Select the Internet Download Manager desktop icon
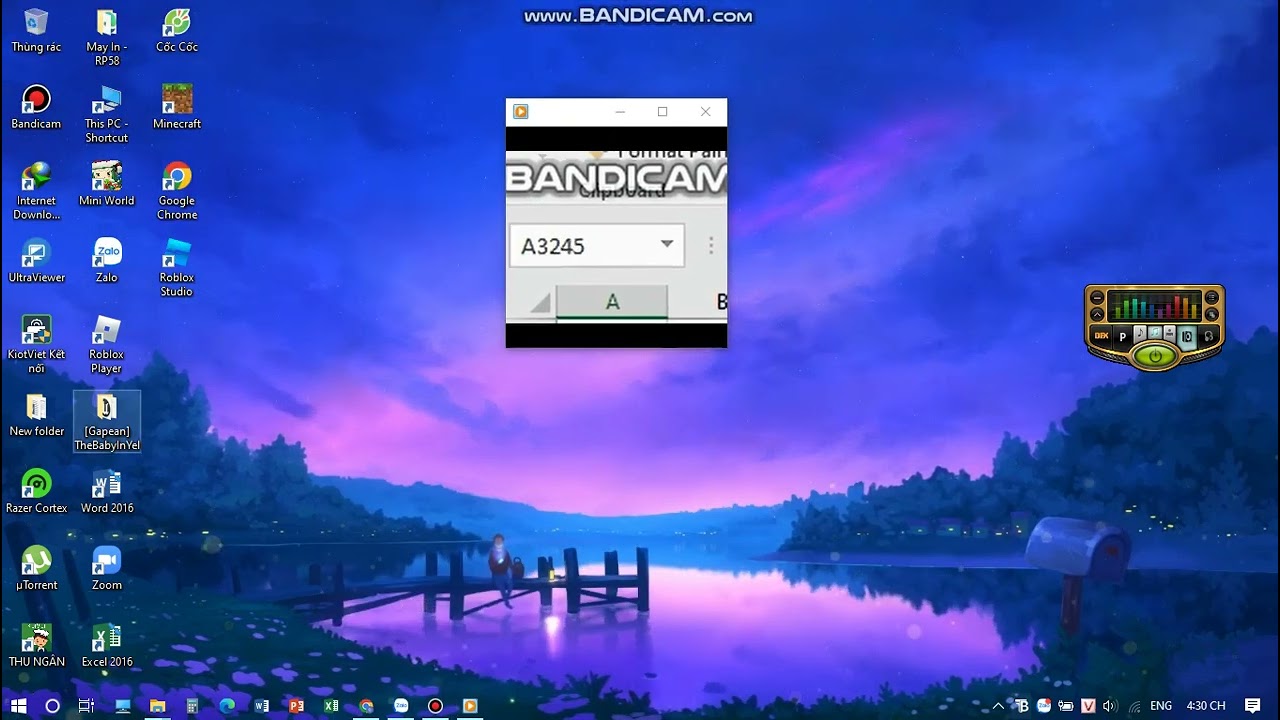The image size is (1280, 720). (x=36, y=191)
